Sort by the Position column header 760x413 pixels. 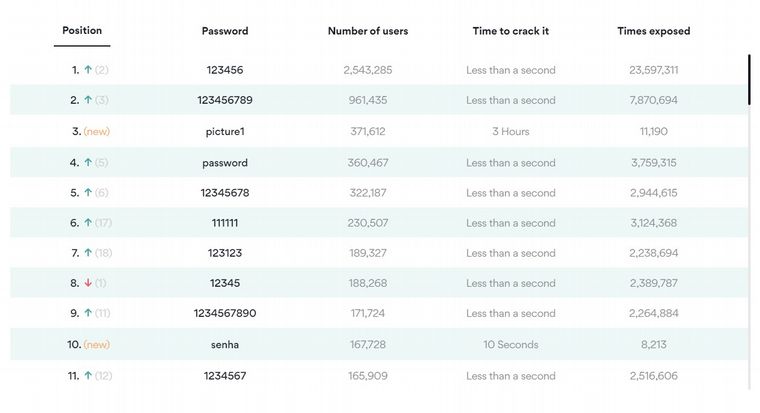point(82,31)
